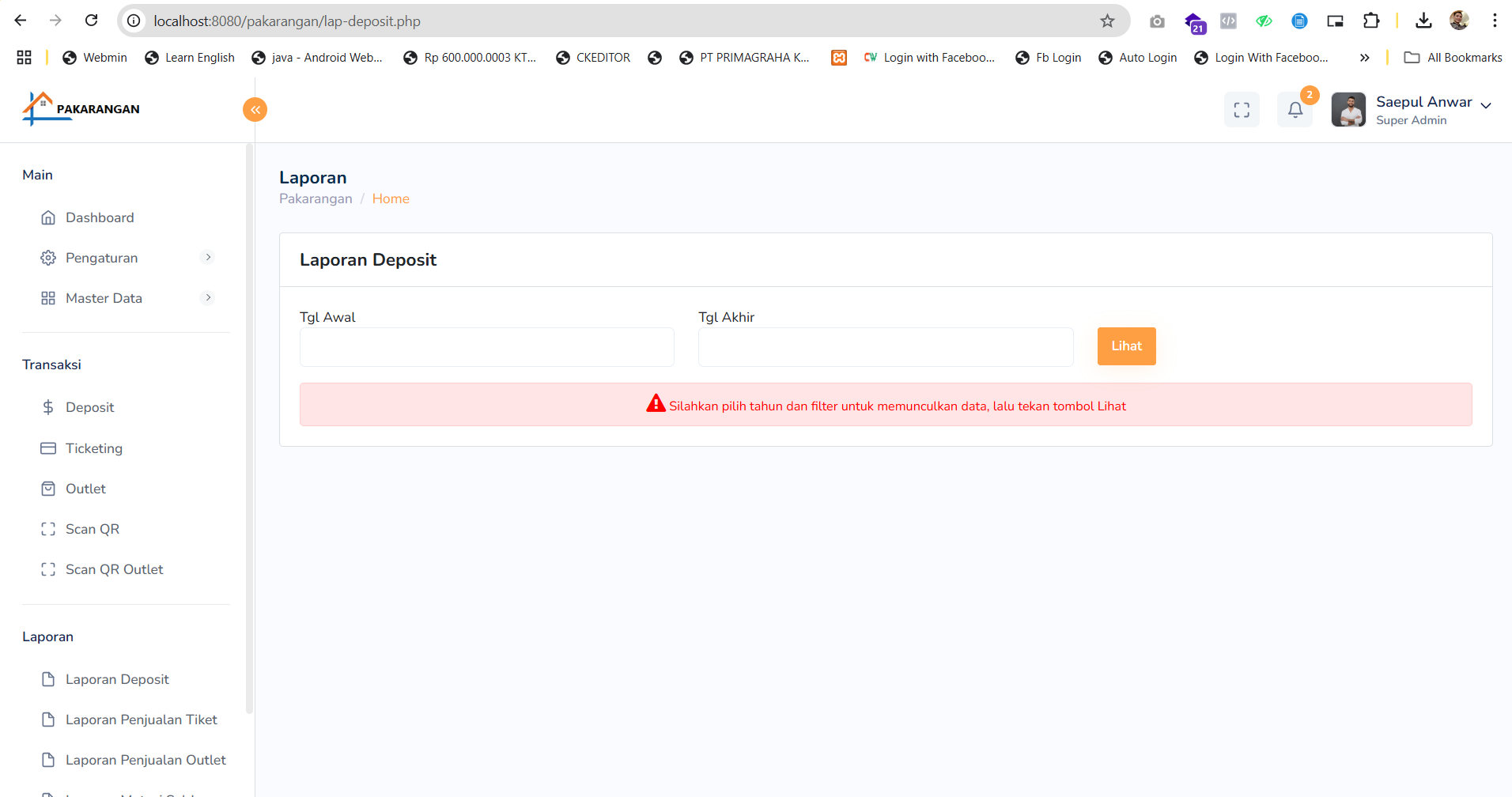The width and height of the screenshot is (1512, 797).
Task: Click the Home breadcrumb link
Action: pos(391,198)
